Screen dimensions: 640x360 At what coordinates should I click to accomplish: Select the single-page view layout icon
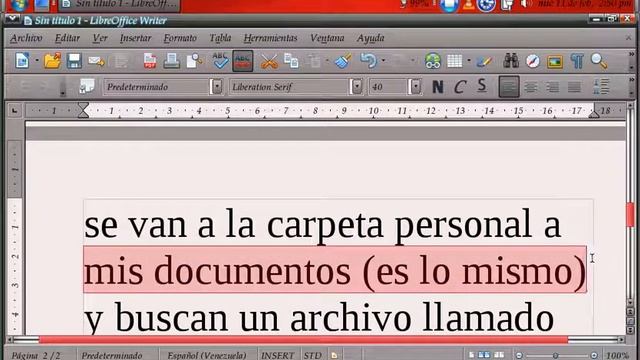coord(471,355)
